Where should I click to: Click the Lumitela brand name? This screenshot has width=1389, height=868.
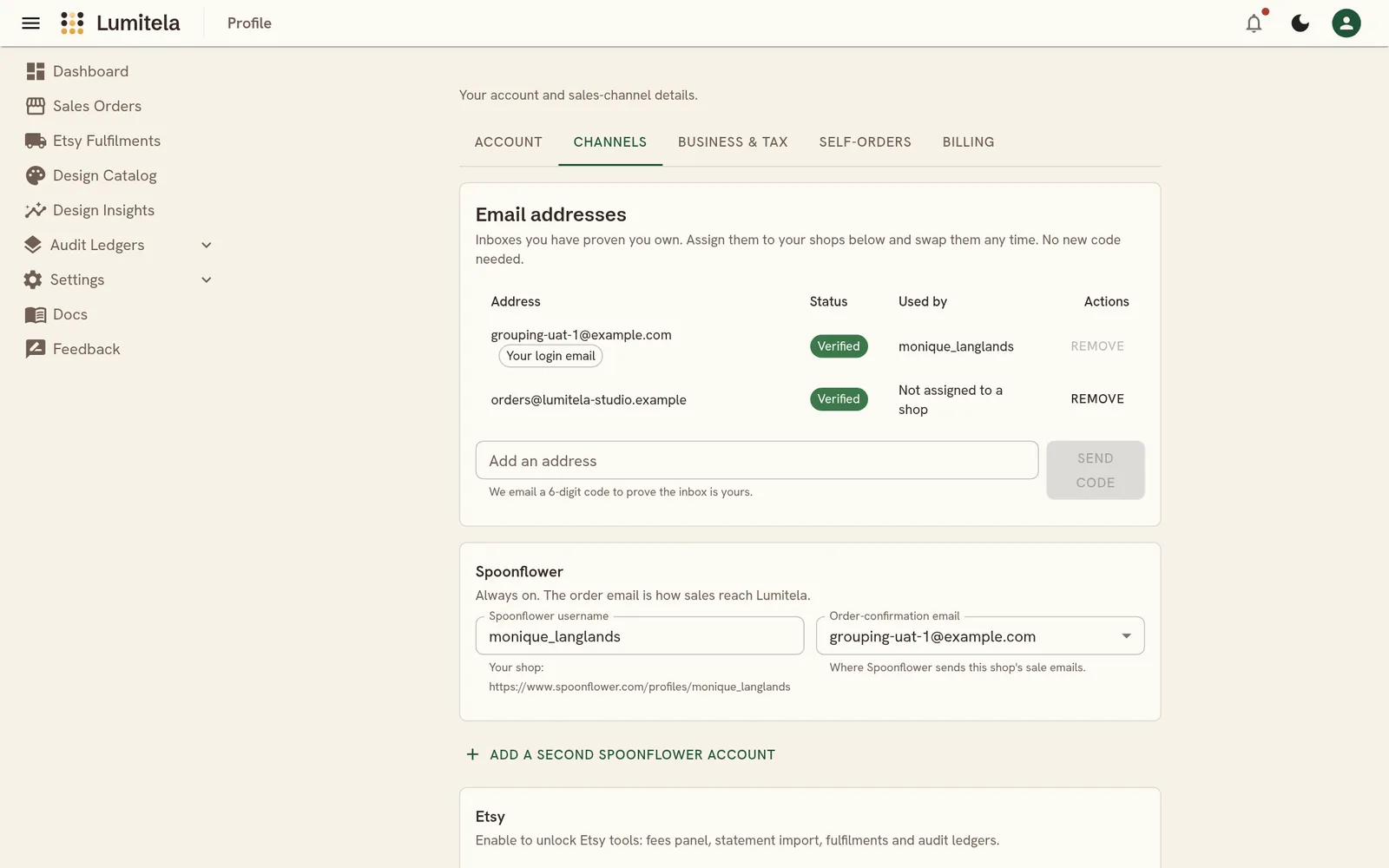[138, 23]
